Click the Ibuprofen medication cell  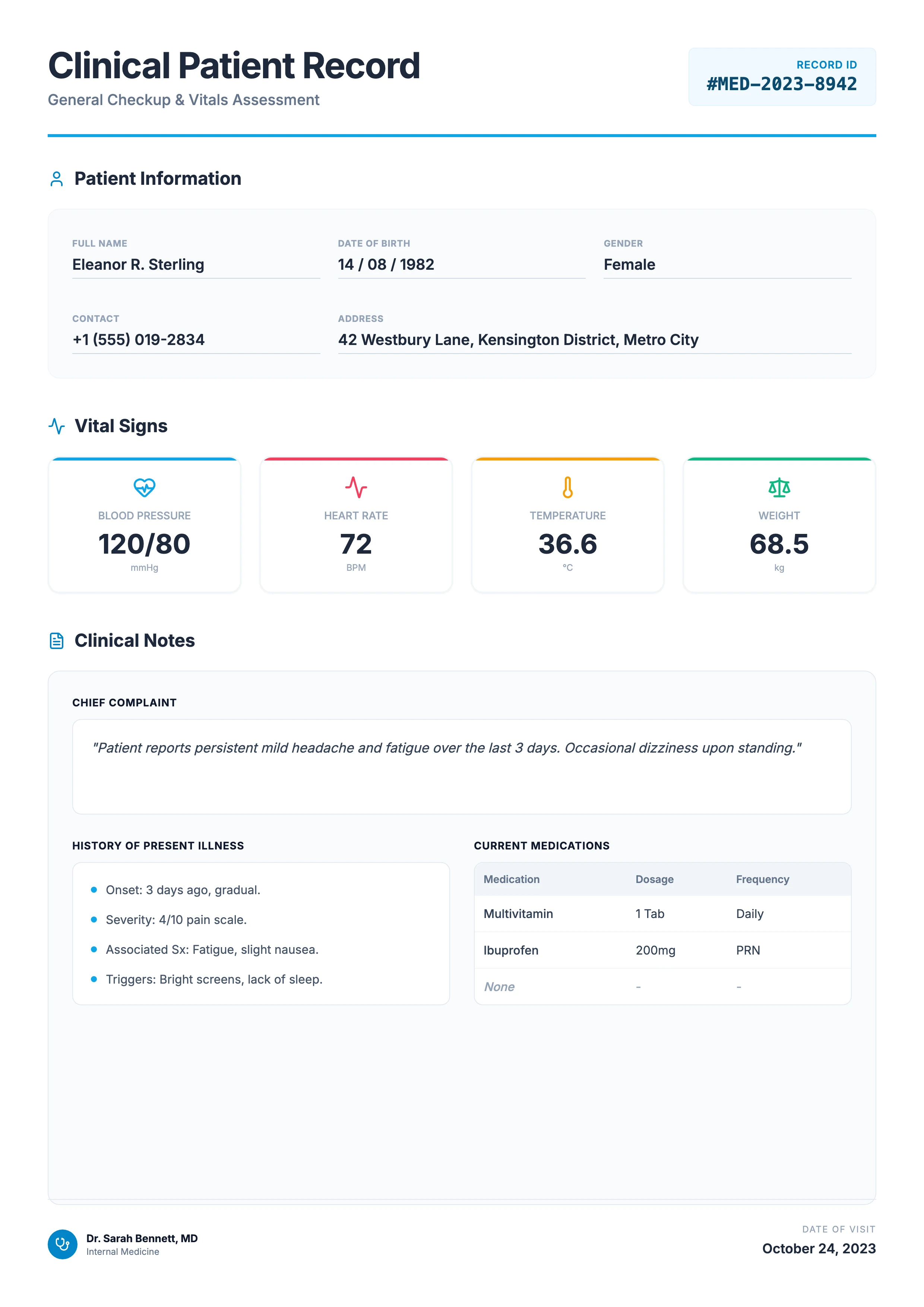coord(511,950)
